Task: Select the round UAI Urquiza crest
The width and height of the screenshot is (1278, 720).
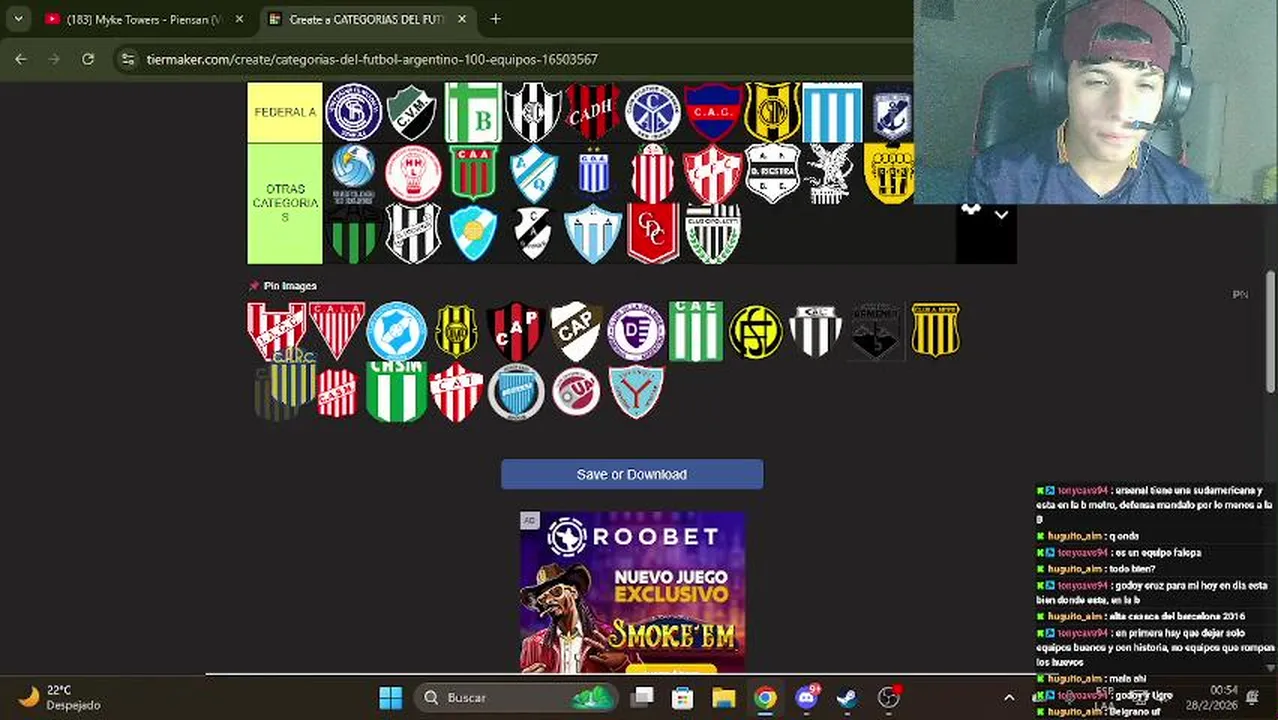Action: (576, 391)
